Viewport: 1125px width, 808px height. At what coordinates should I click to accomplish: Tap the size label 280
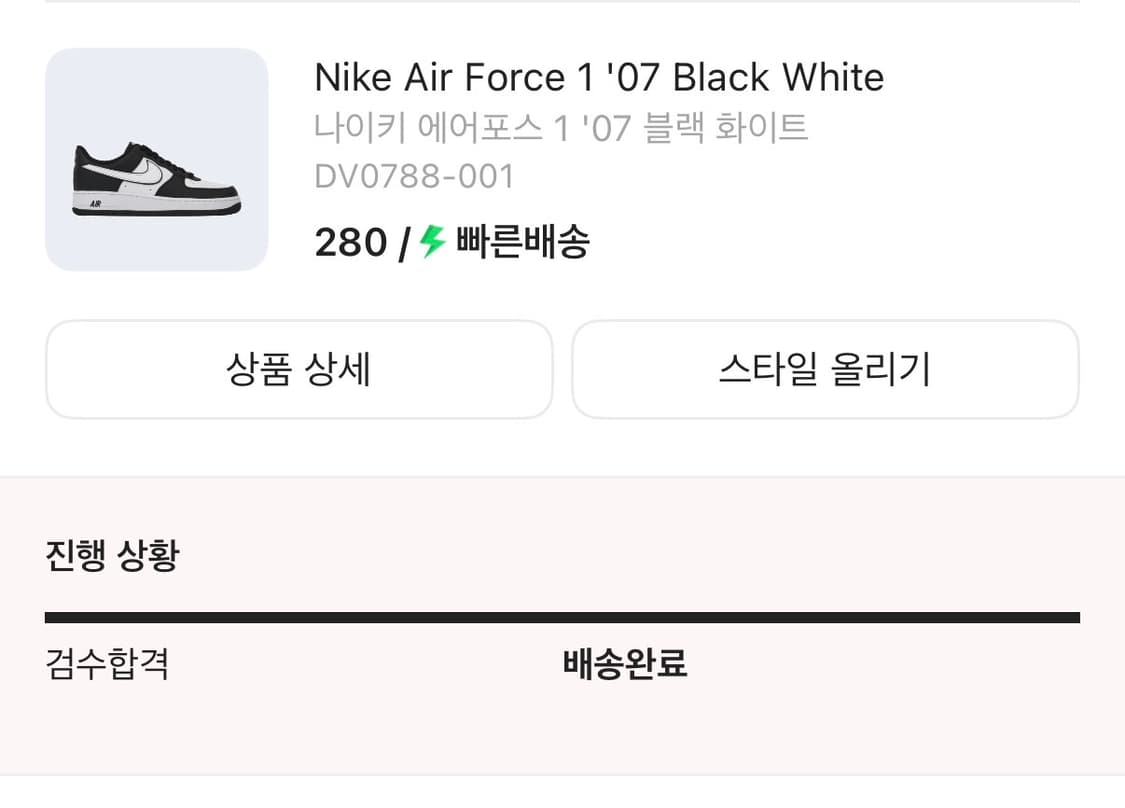(x=348, y=241)
